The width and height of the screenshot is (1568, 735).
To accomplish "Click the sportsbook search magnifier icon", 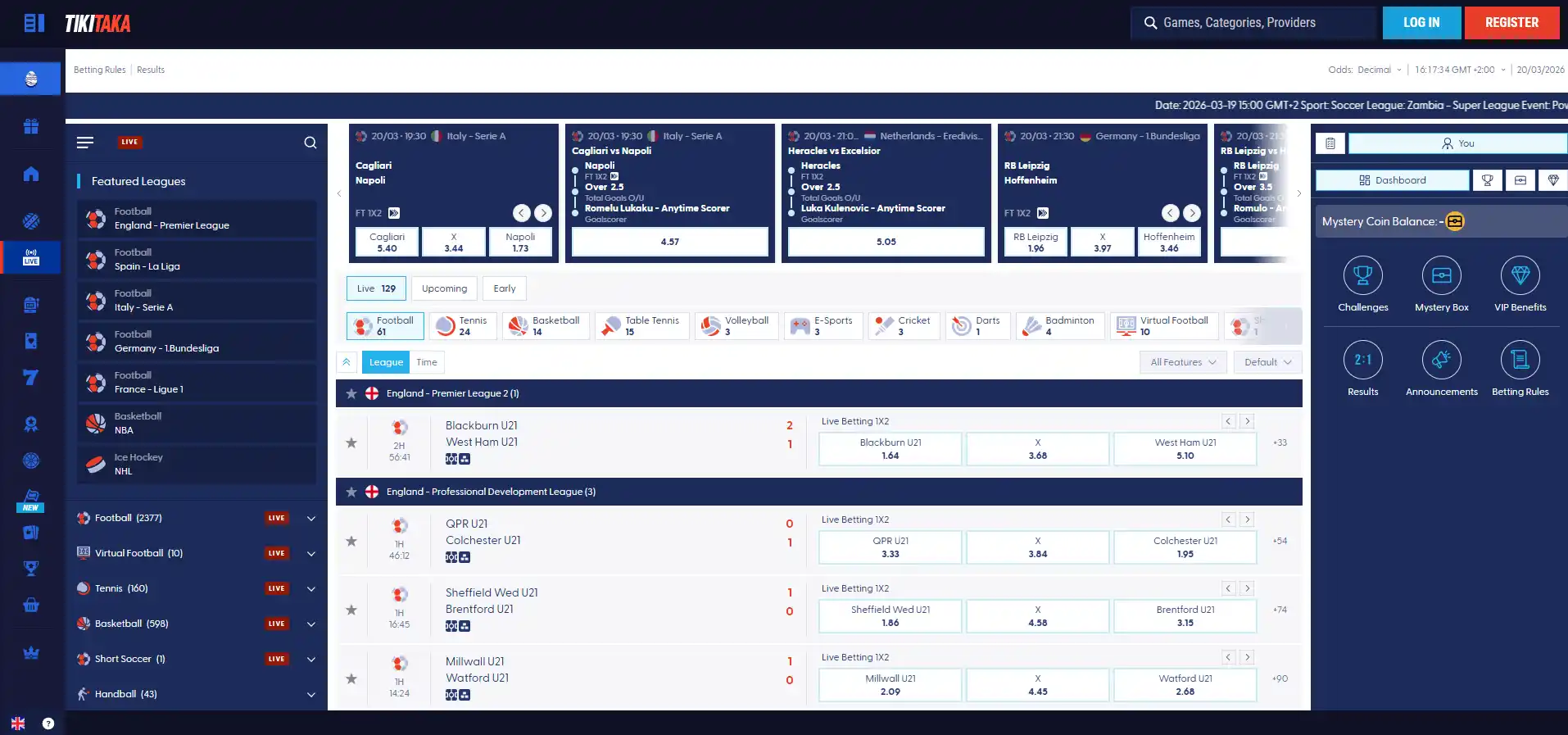I will pyautogui.click(x=310, y=143).
